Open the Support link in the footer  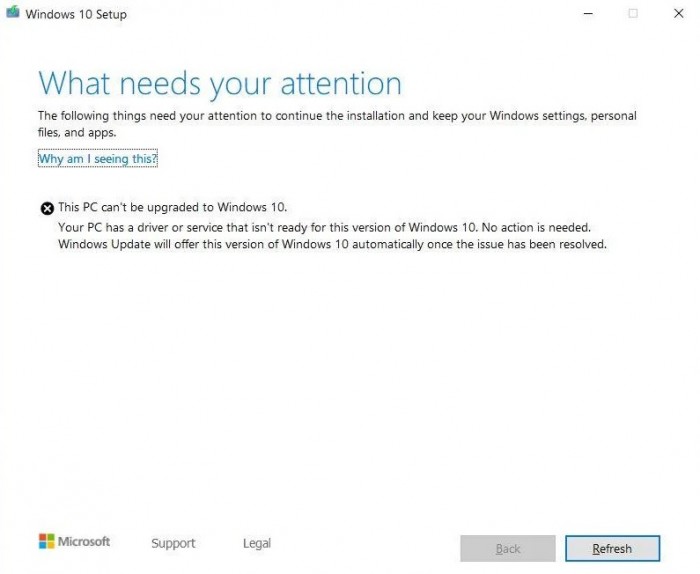click(x=173, y=543)
